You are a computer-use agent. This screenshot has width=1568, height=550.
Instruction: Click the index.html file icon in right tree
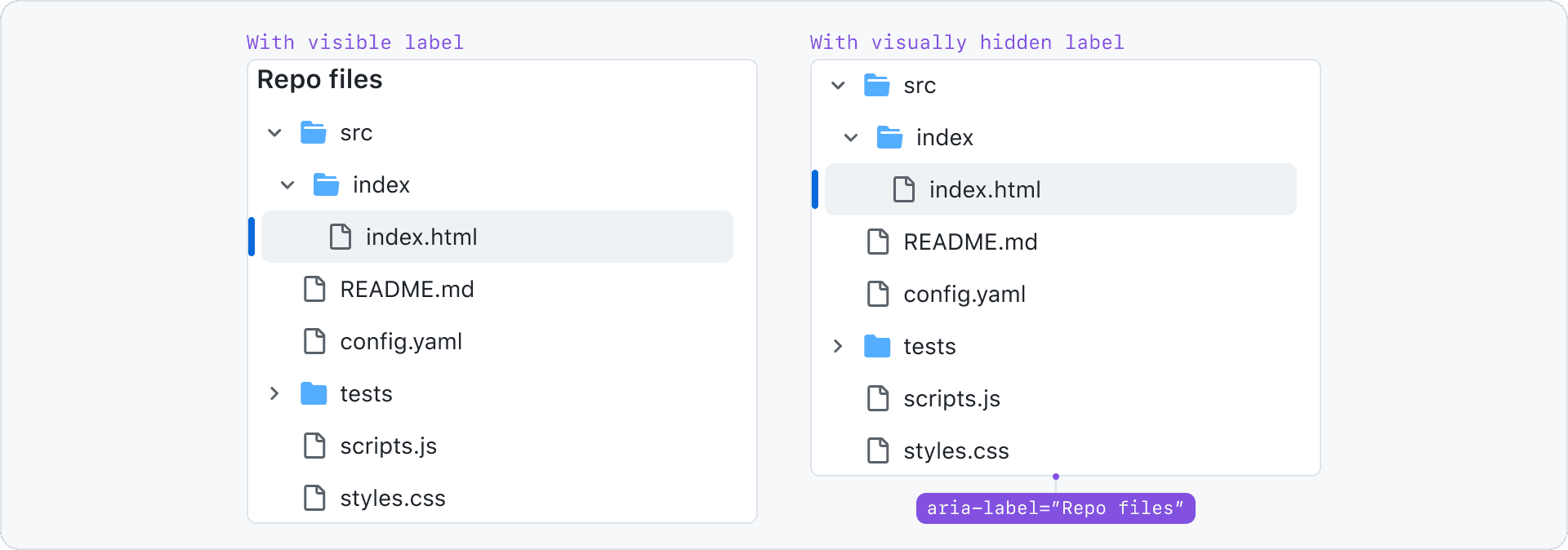point(904,189)
